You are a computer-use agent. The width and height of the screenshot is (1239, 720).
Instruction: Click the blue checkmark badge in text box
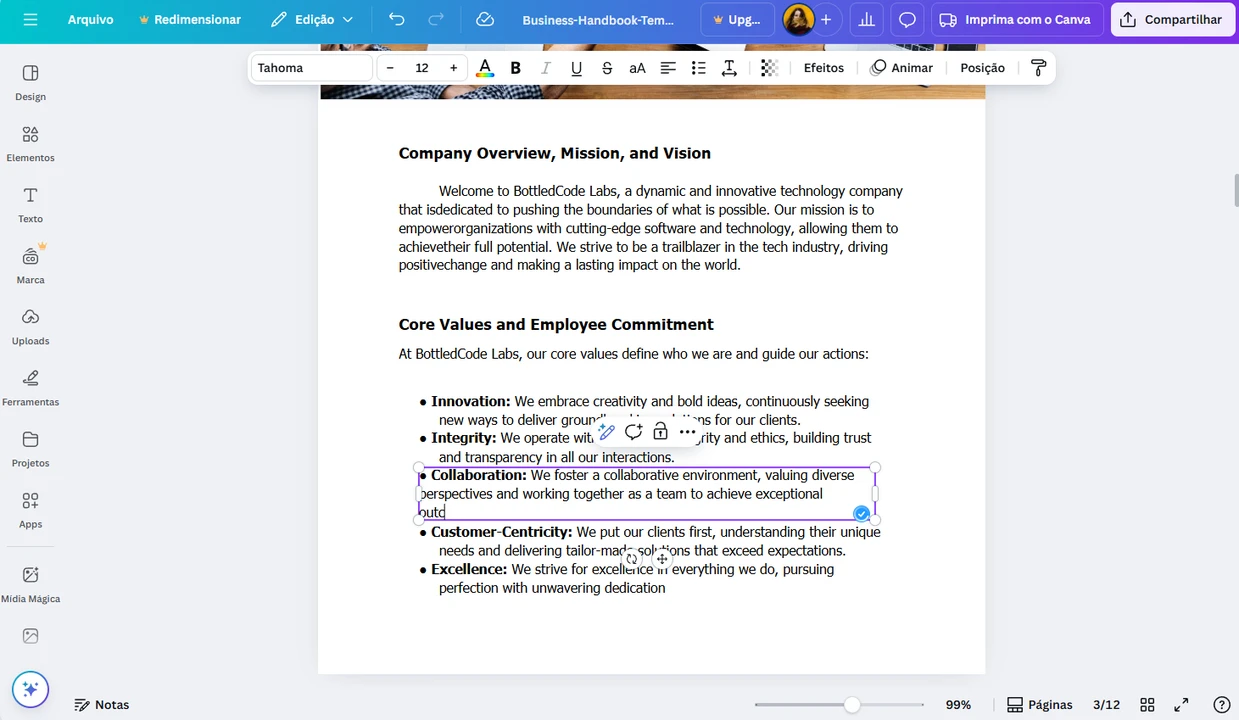[x=861, y=513]
